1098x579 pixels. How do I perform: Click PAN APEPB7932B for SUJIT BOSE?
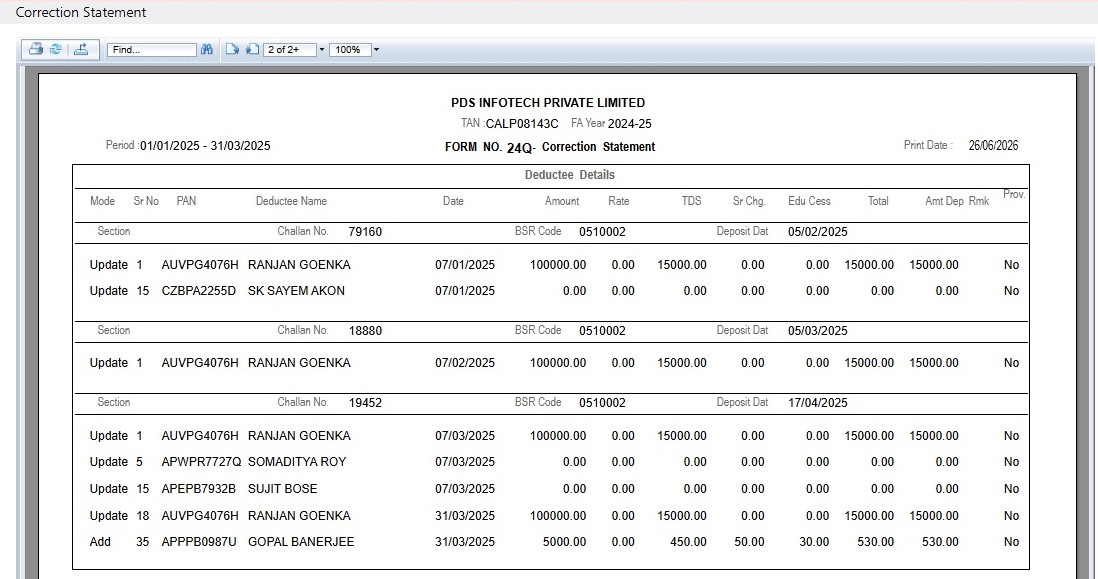click(198, 489)
